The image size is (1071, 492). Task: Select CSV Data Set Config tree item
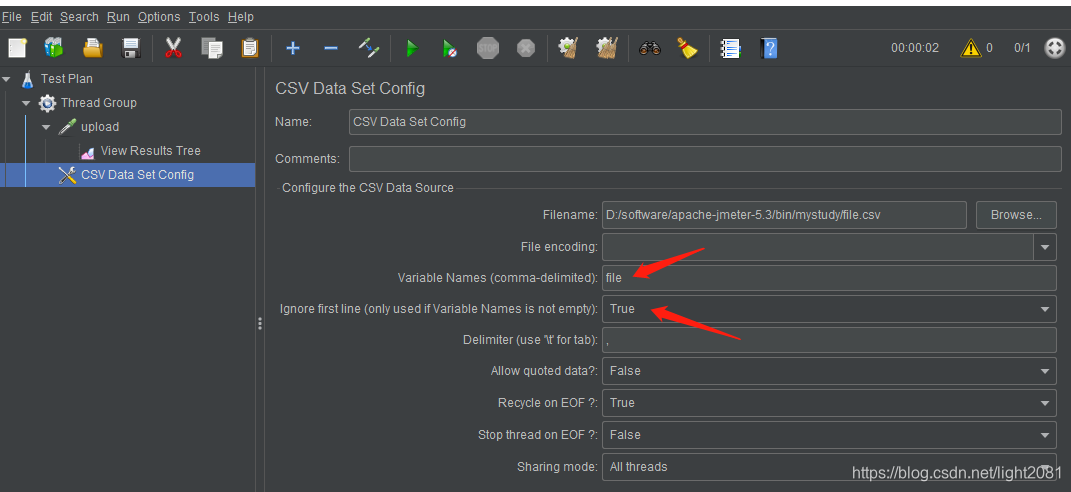(137, 175)
